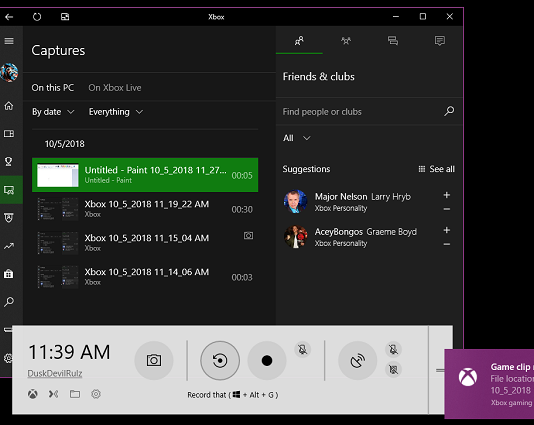Select the On this PC tab
Image resolution: width=534 pixels, height=425 pixels.
pyautogui.click(x=53, y=88)
